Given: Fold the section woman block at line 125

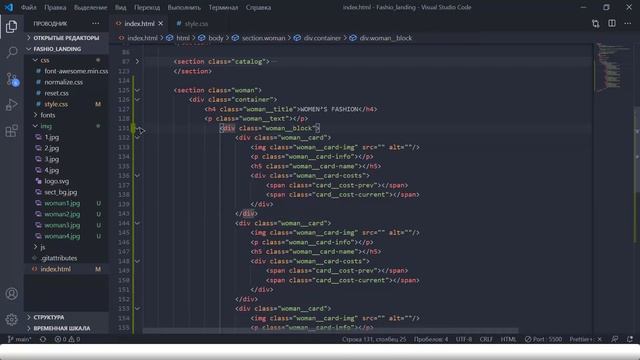Looking at the screenshot, I should (x=138, y=90).
